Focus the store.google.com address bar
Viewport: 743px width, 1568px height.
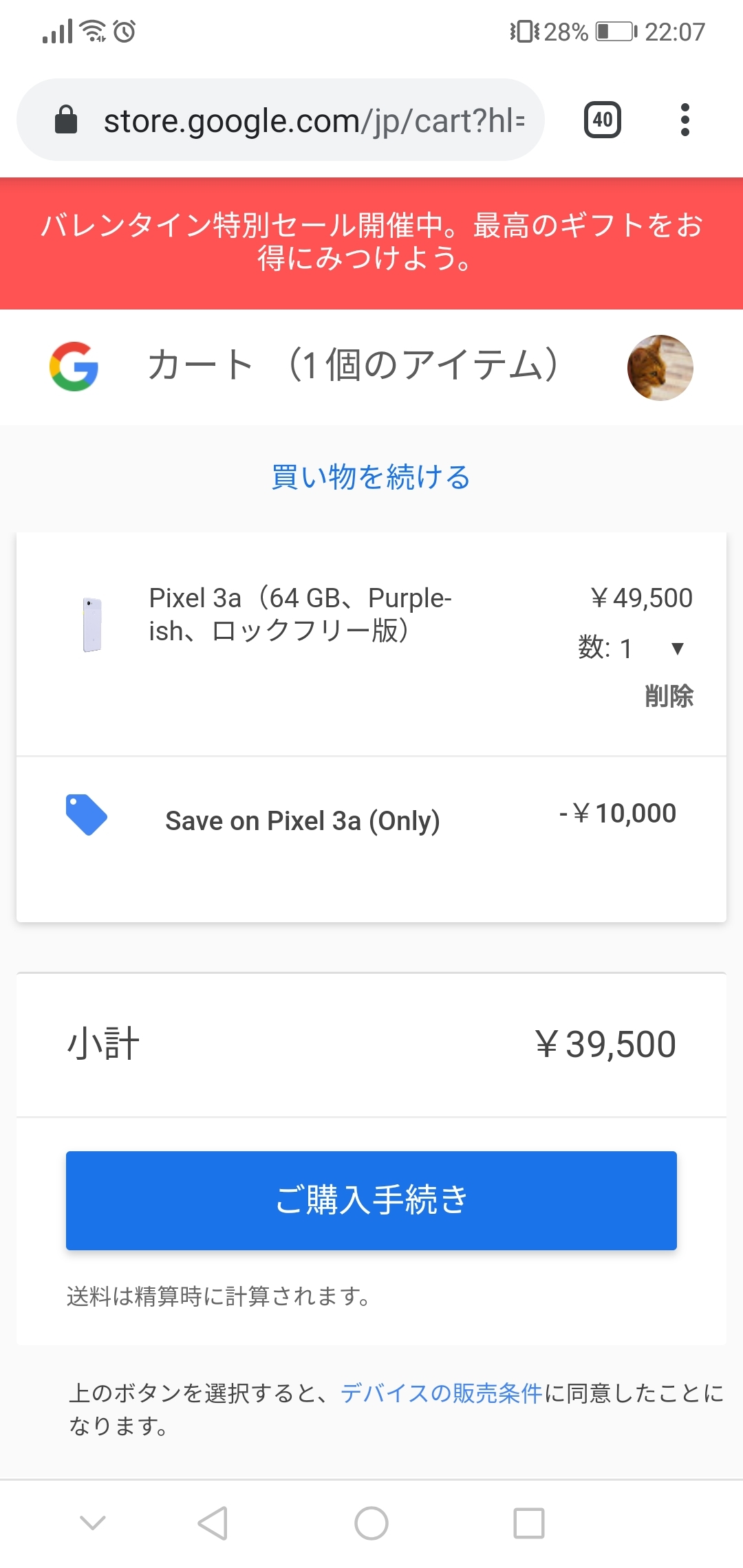[313, 120]
